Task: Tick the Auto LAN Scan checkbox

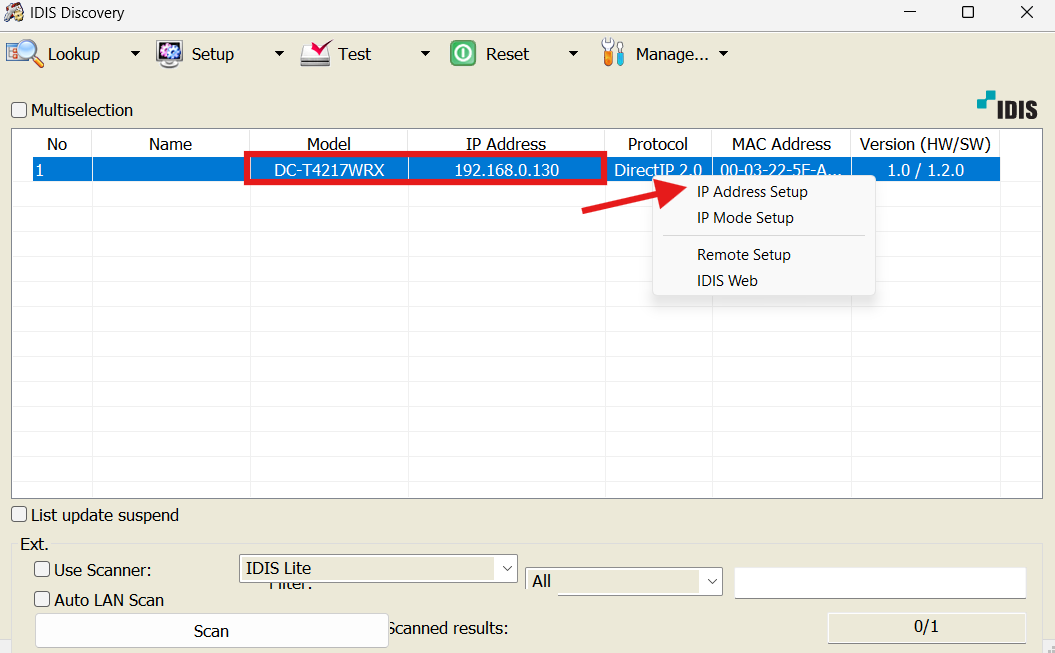Action: pos(42,599)
